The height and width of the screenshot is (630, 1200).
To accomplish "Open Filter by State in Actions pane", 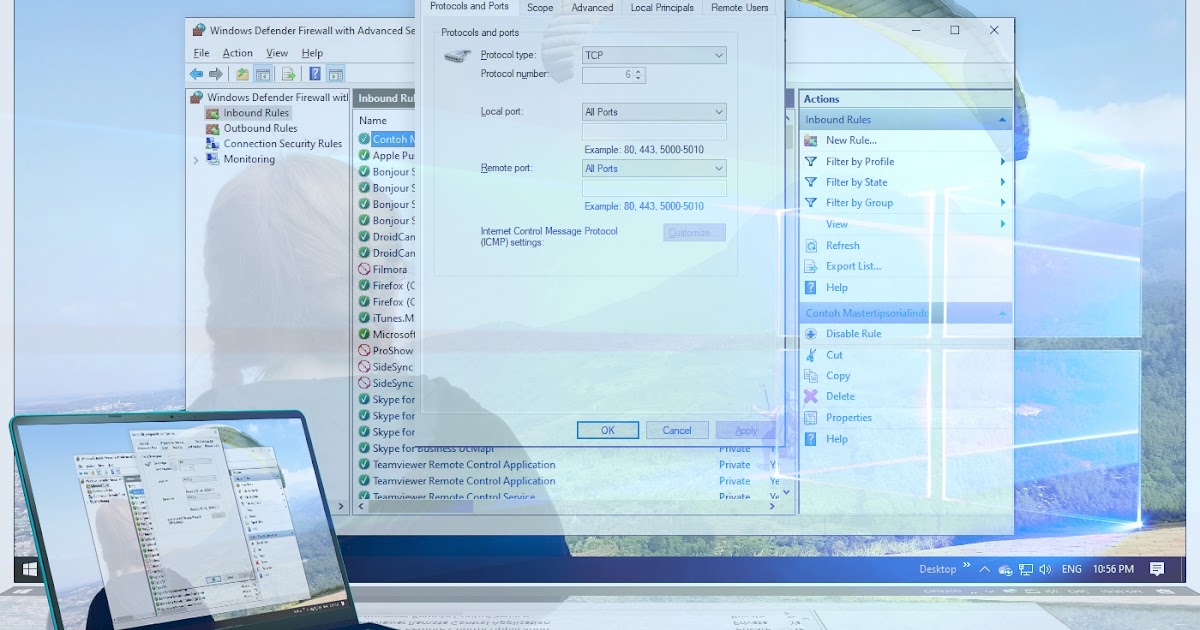I will click(856, 182).
